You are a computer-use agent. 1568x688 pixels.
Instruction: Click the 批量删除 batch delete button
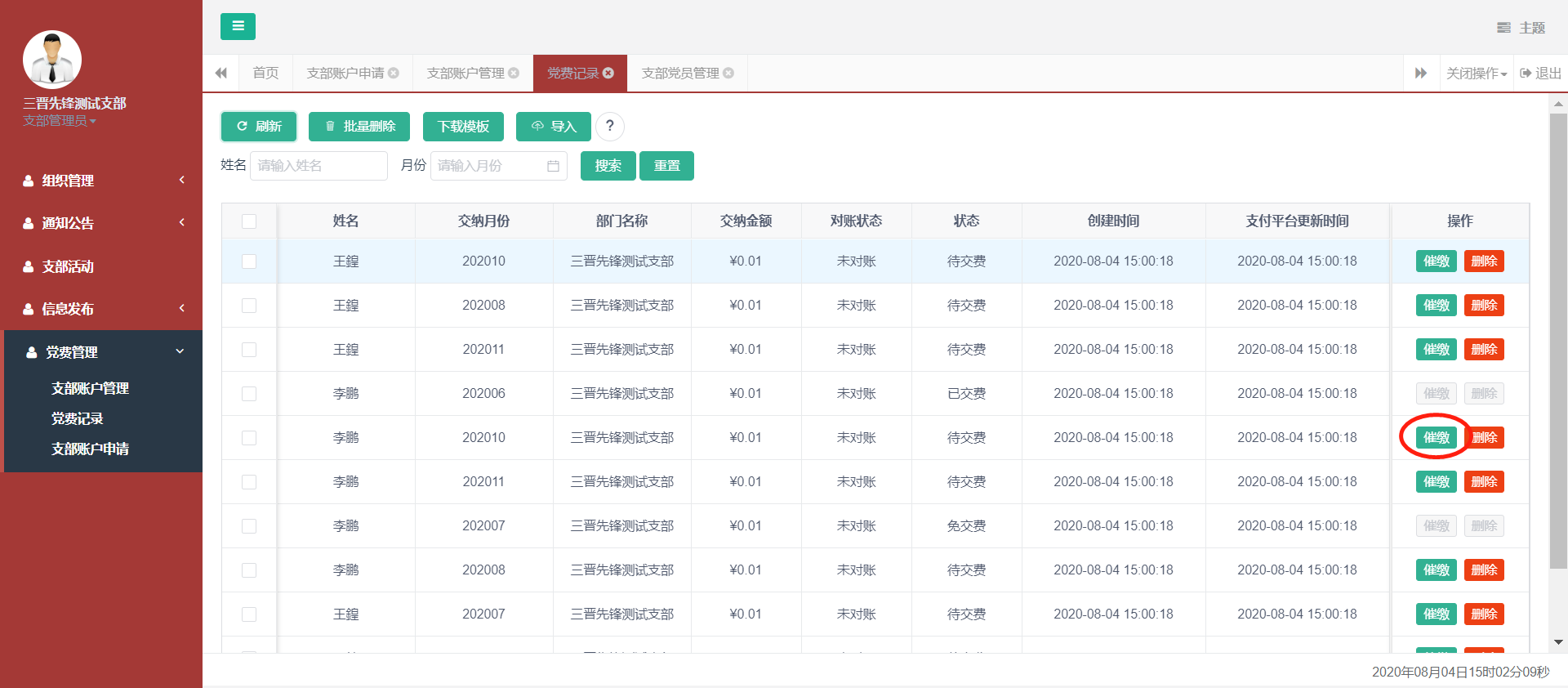359,127
